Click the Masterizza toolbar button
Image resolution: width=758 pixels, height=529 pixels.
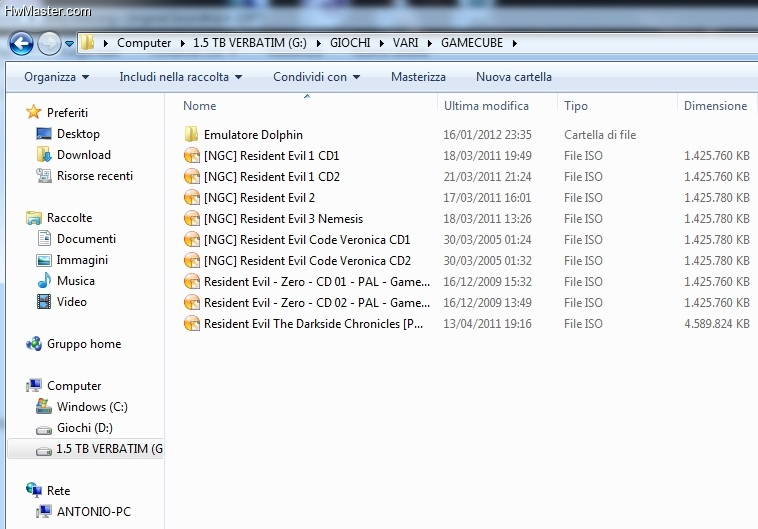point(418,77)
